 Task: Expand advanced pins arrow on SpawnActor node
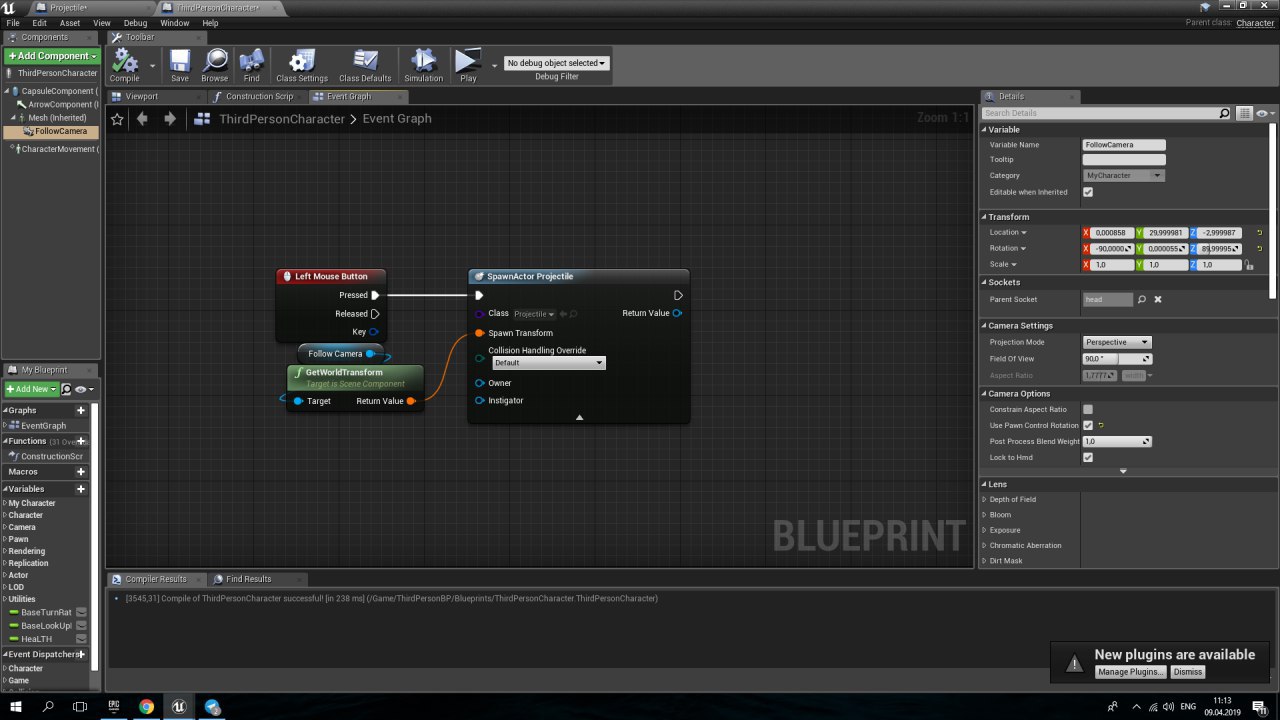pyautogui.click(x=579, y=417)
